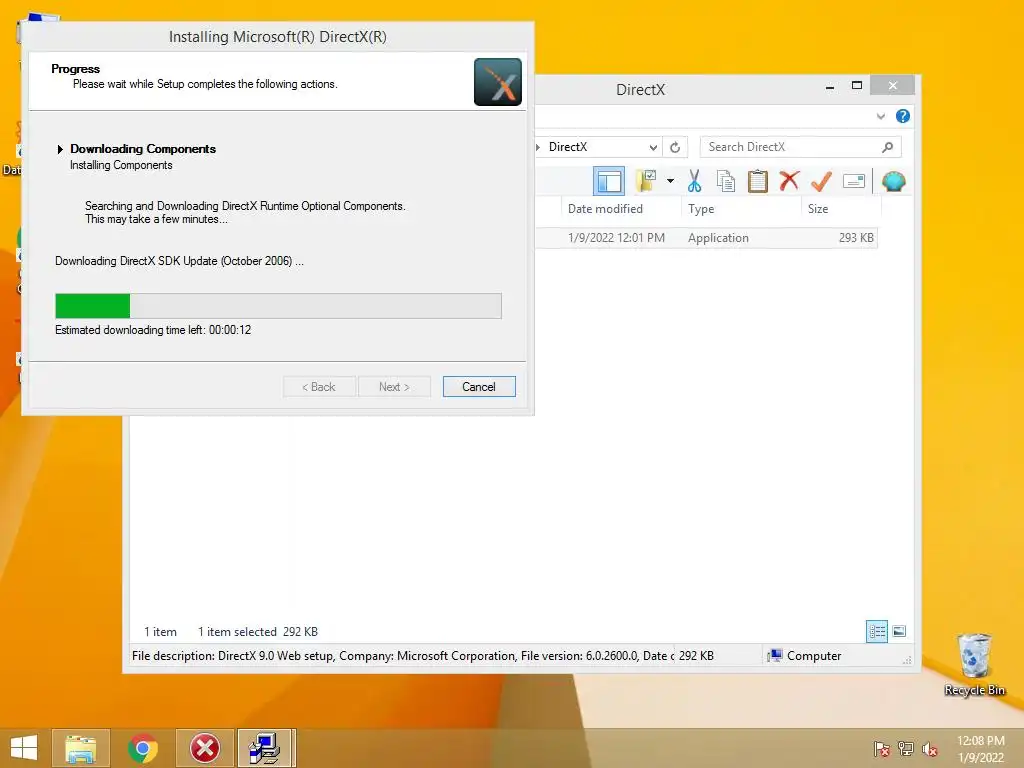Select the 1/9/2022 12:01 PM date cell
This screenshot has height=768, width=1024.
[616, 238]
